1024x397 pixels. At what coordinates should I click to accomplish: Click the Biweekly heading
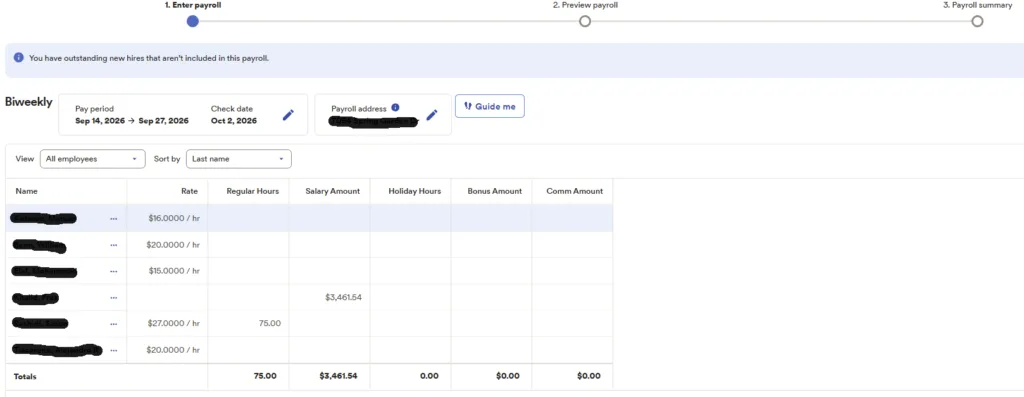pos(29,102)
